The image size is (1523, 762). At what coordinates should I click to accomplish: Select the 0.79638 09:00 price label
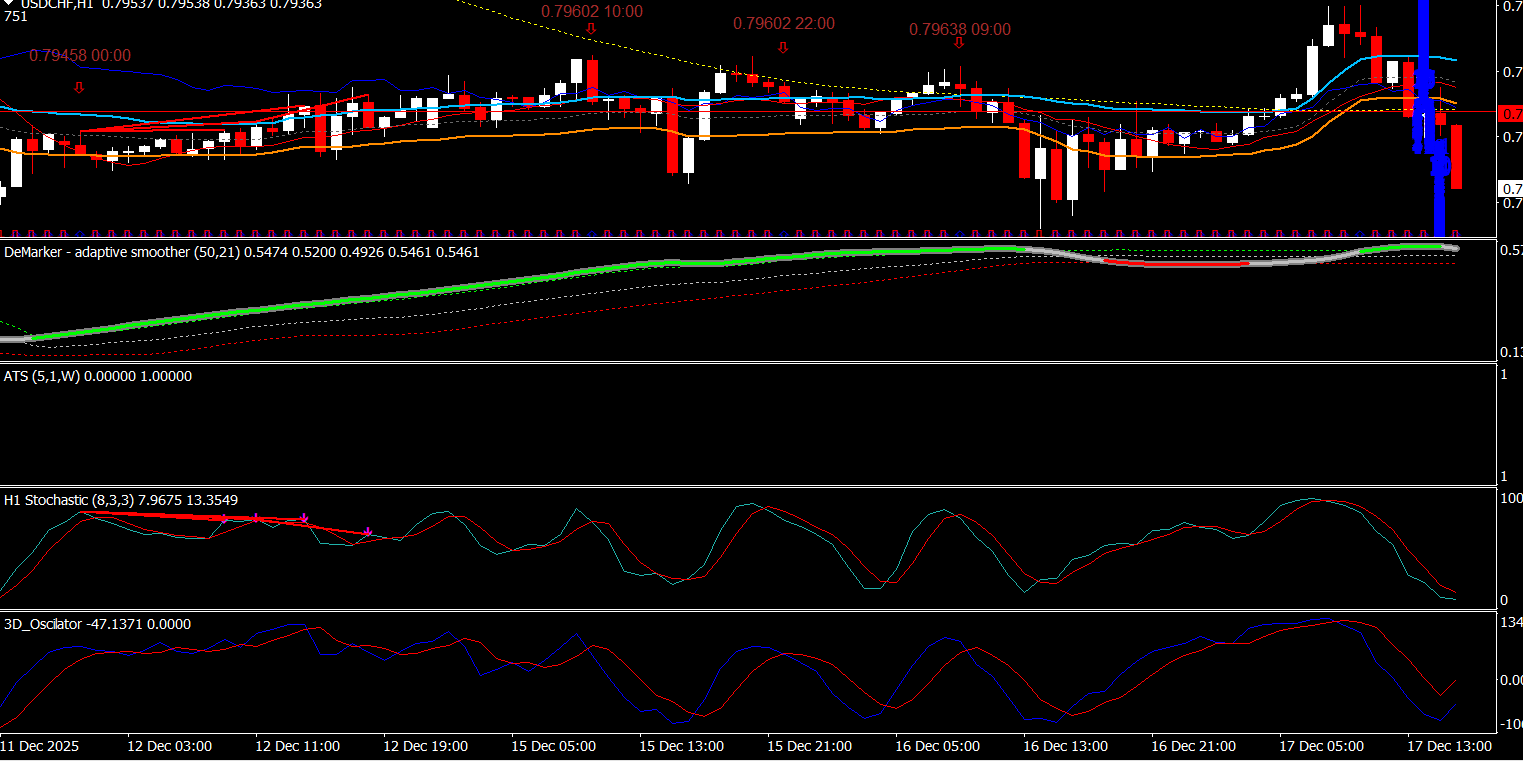[959, 30]
